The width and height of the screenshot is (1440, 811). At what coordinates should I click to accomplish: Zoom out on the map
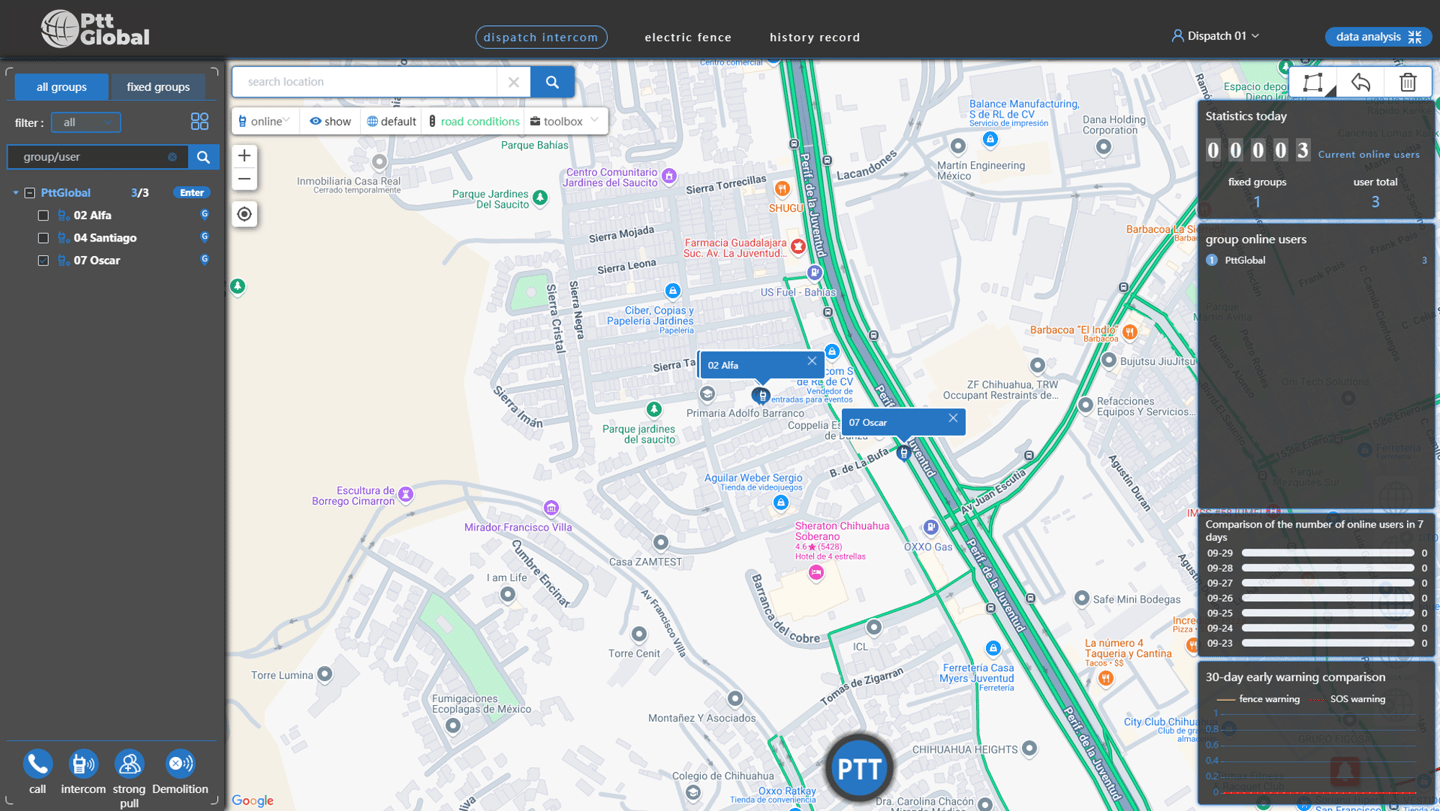coord(244,180)
